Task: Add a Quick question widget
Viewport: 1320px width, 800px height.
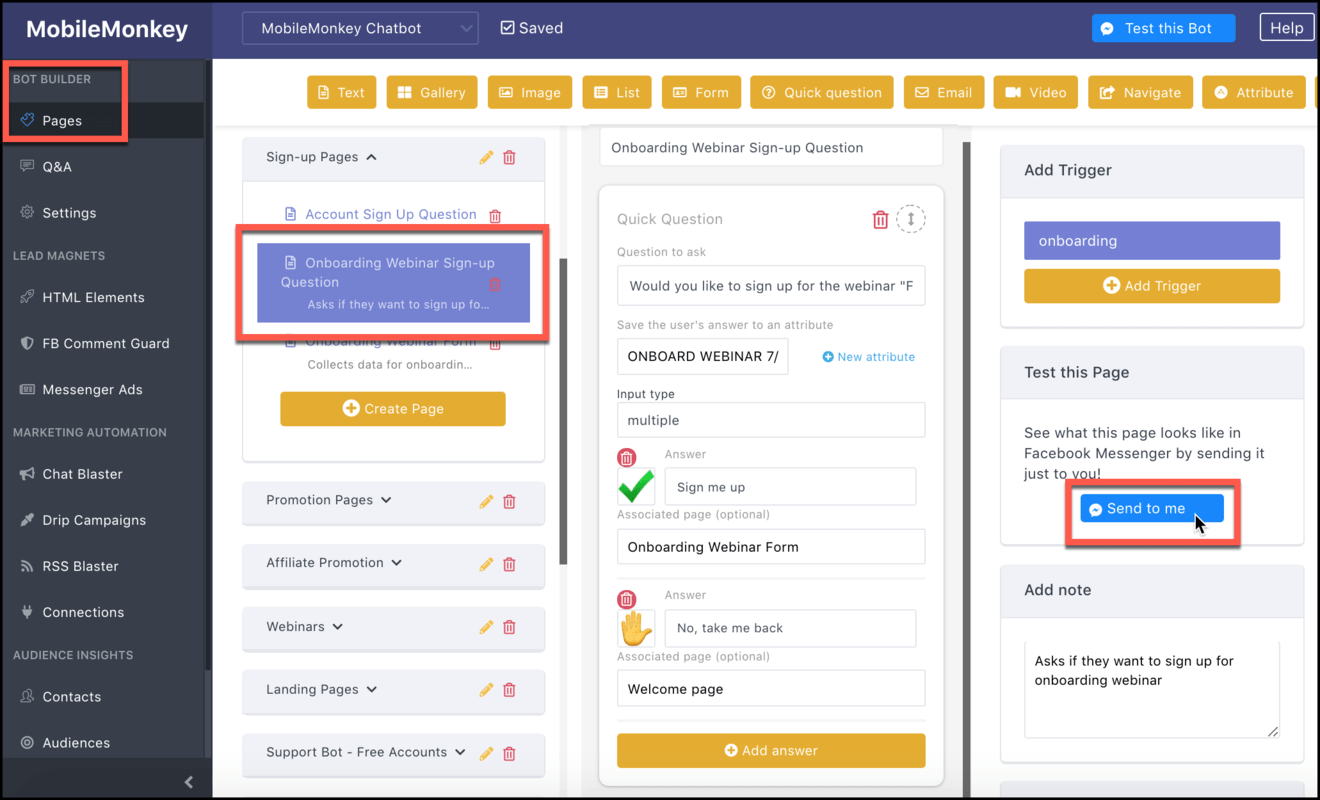Action: pyautogui.click(x=822, y=92)
